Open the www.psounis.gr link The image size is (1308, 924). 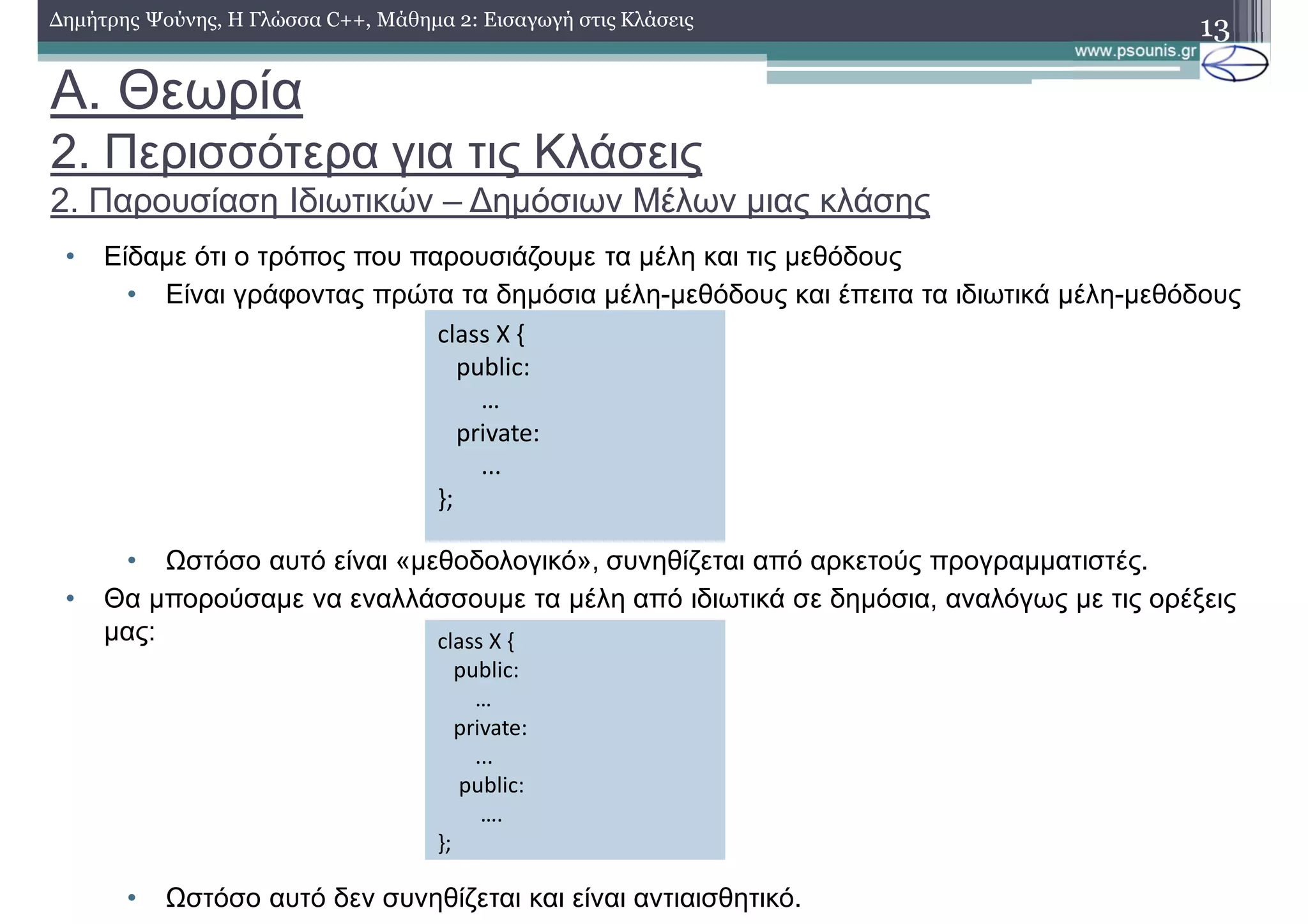tap(1135, 51)
